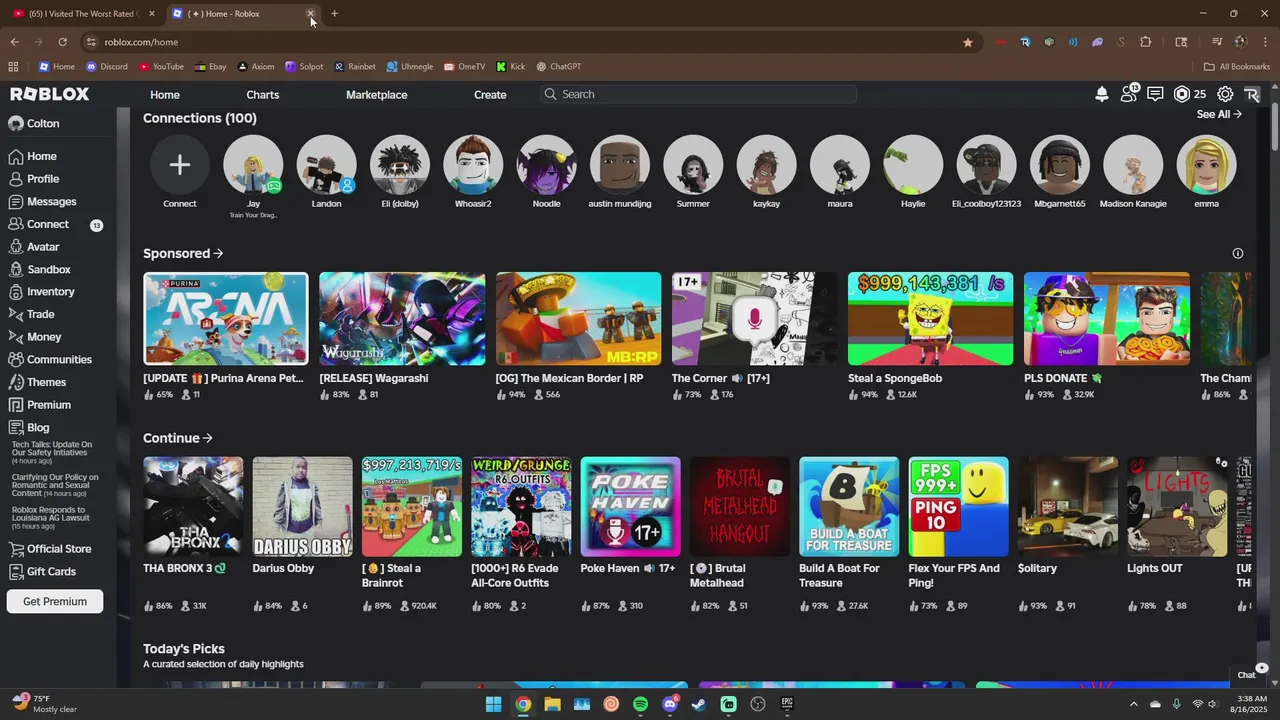1280x720 pixels.
Task: Open Lights OUT game thumbnail
Action: click(1177, 507)
